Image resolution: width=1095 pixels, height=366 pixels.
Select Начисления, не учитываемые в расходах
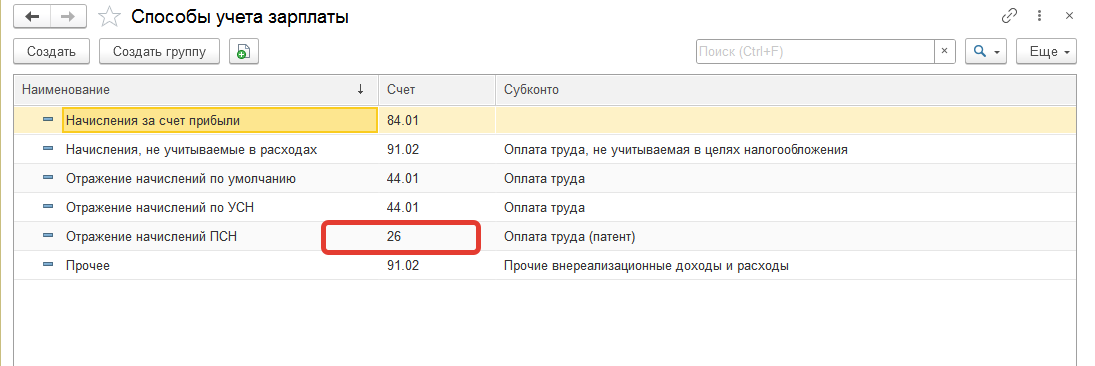(192, 149)
